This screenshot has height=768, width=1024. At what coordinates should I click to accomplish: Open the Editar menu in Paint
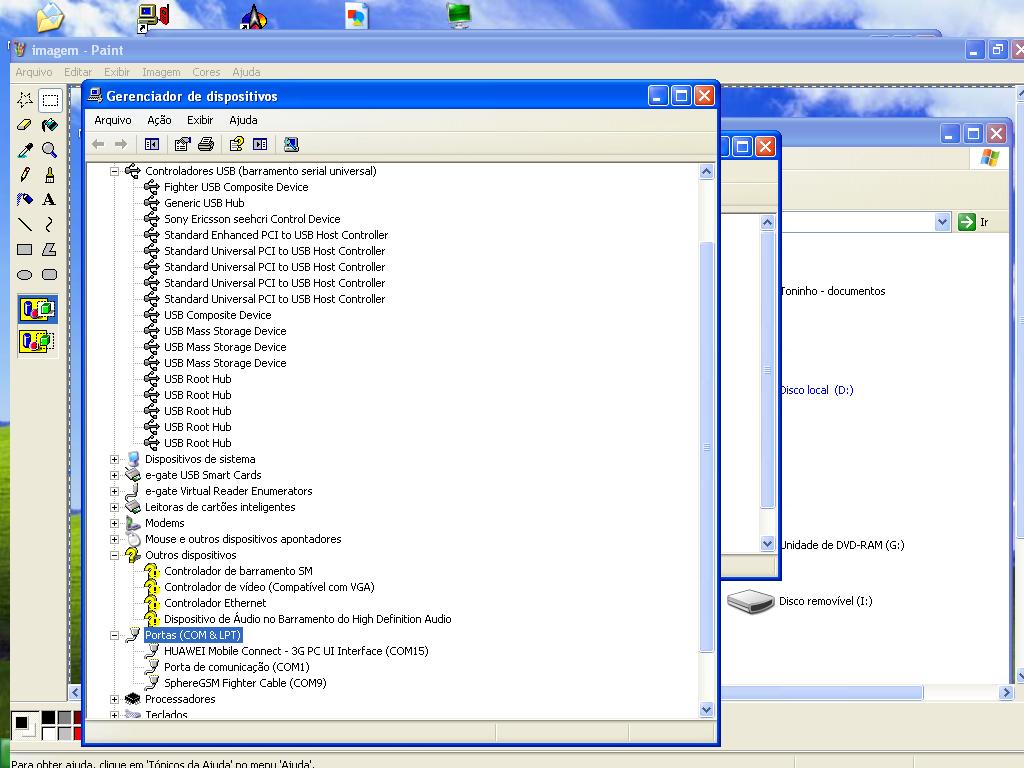[78, 72]
